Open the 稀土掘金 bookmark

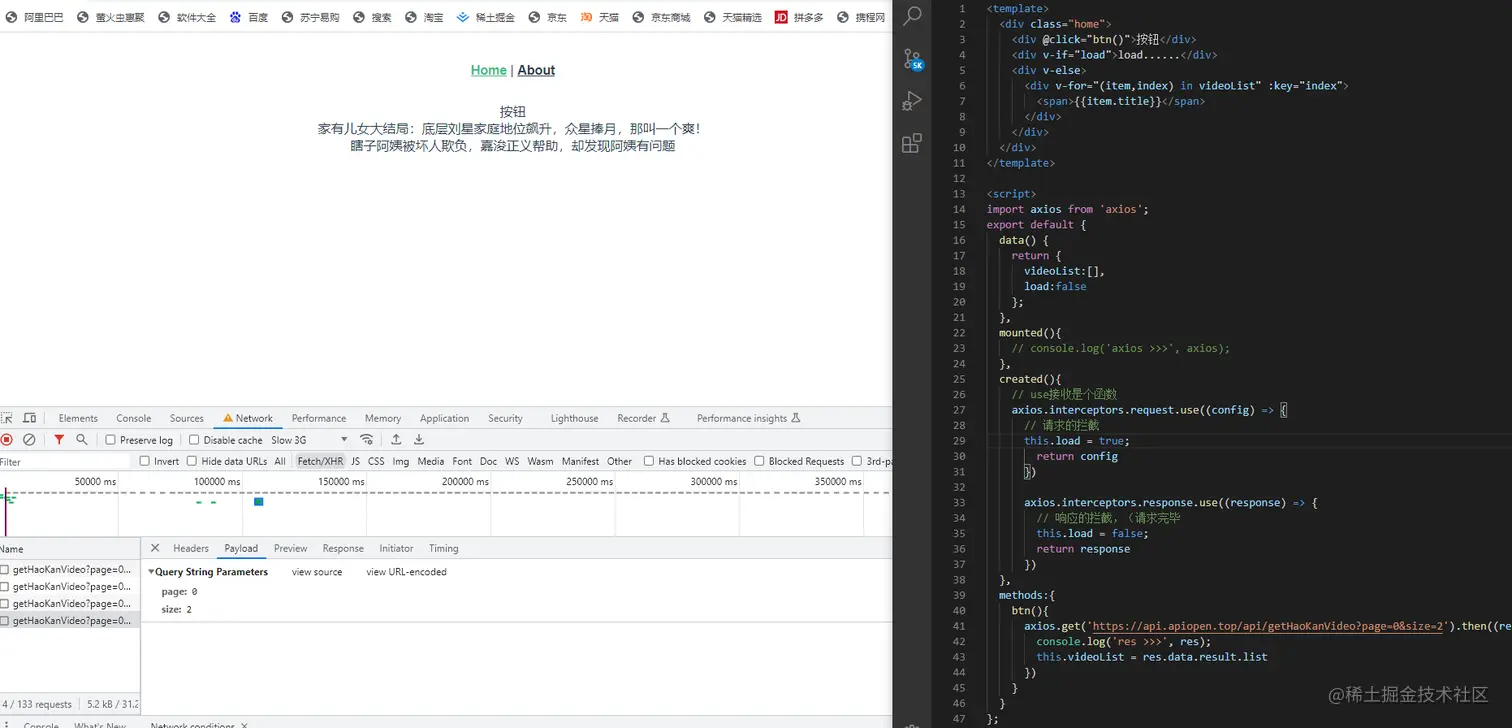point(486,17)
